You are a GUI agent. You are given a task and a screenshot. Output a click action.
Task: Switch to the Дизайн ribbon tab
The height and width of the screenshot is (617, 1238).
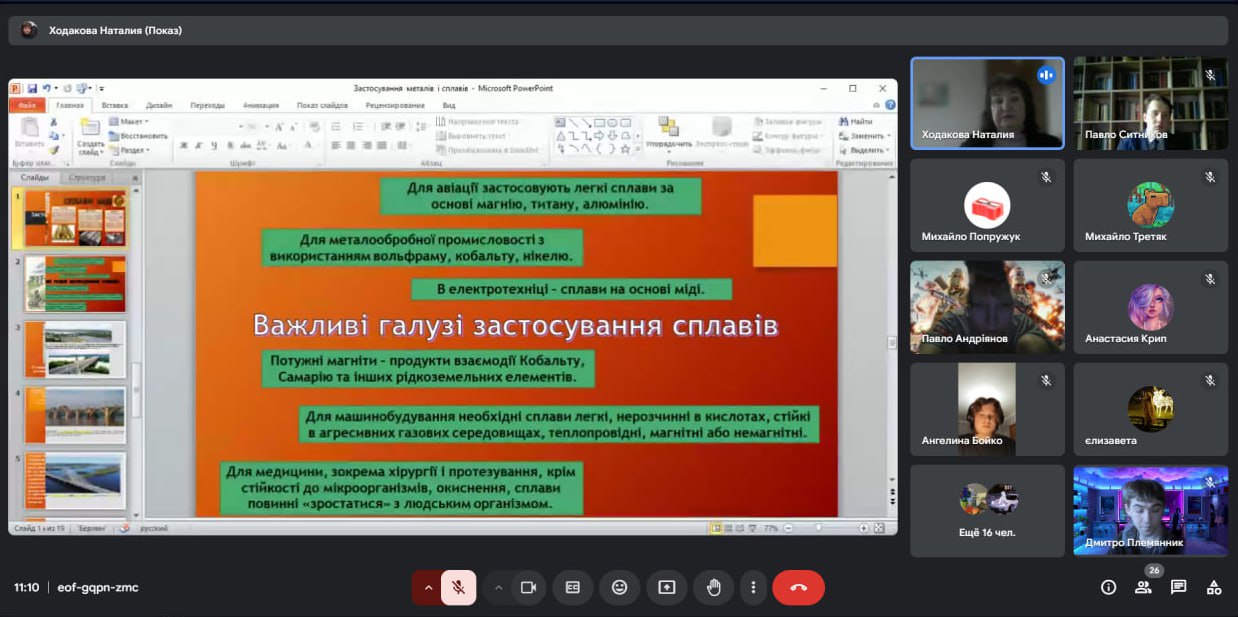[158, 105]
